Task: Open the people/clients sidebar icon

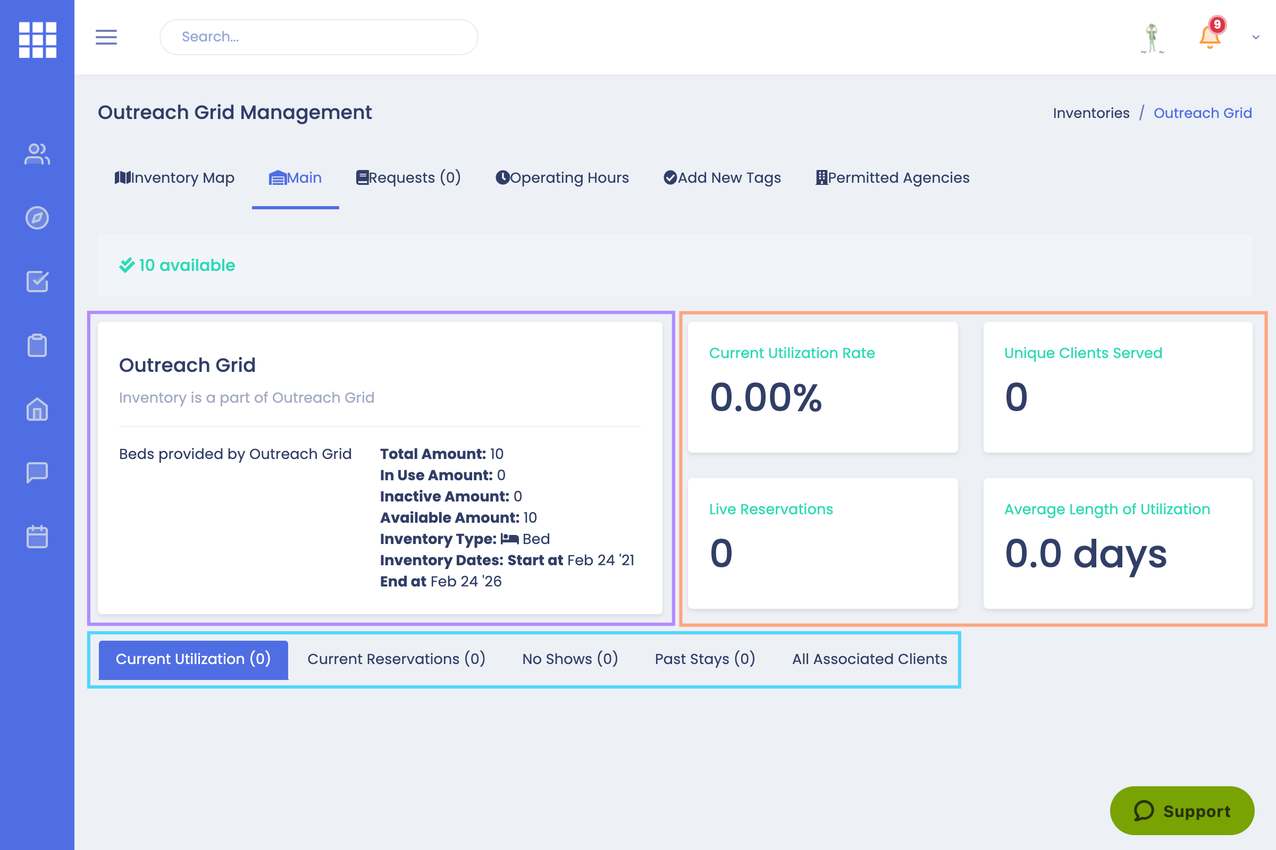Action: (x=37, y=154)
